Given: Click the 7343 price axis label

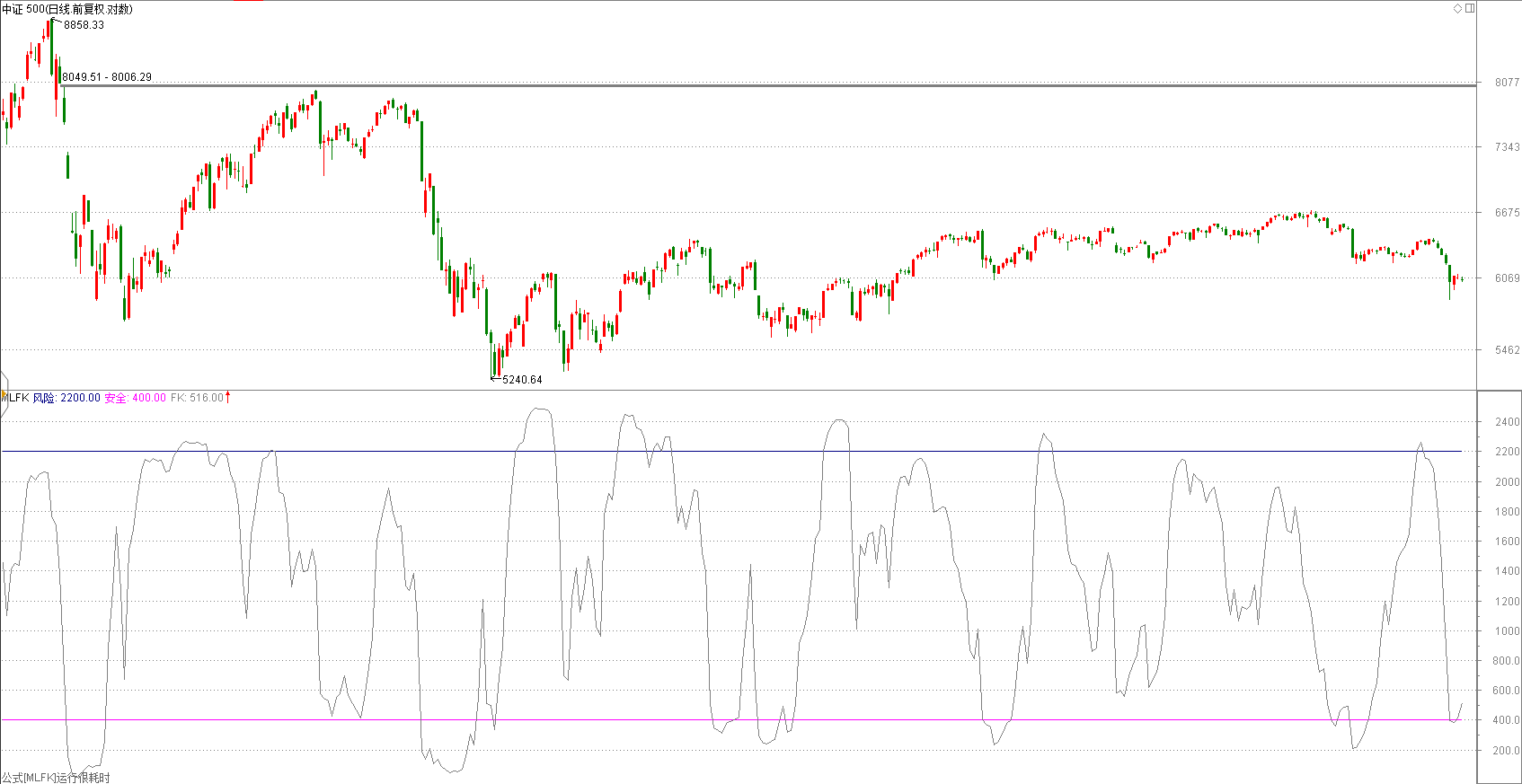Looking at the screenshot, I should click(1507, 146).
